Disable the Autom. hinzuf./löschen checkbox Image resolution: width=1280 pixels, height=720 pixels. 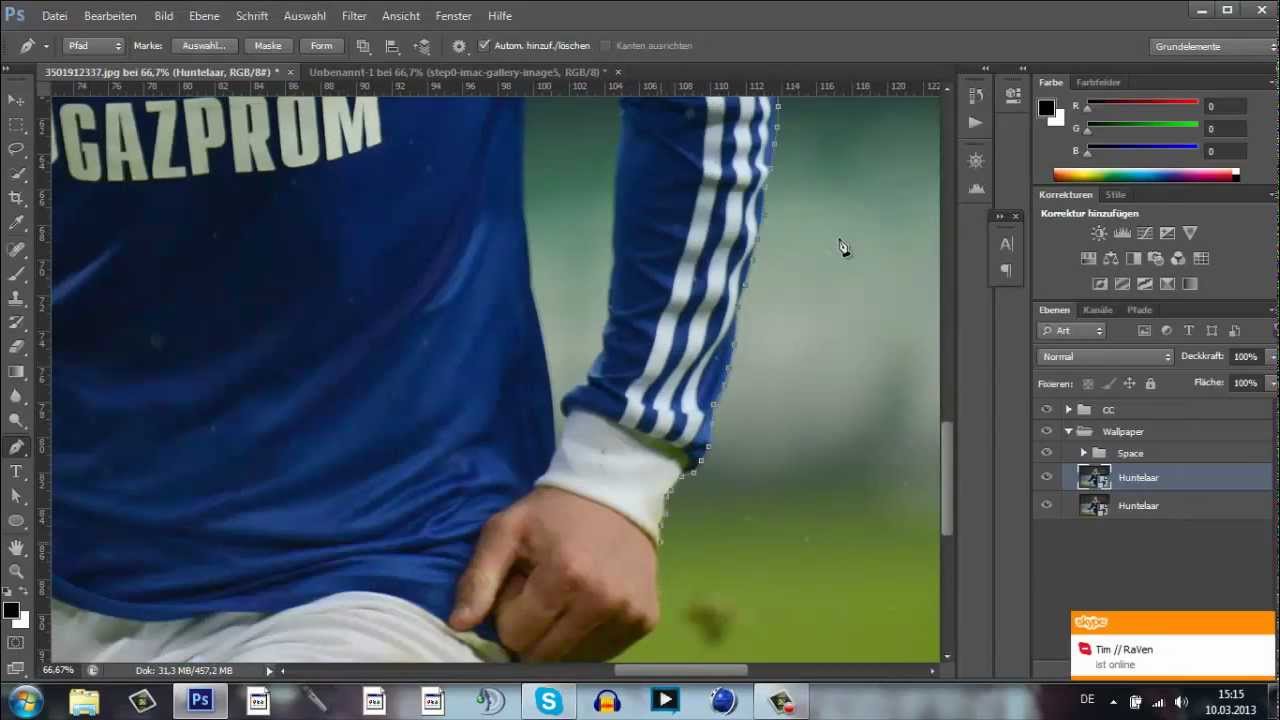click(484, 45)
